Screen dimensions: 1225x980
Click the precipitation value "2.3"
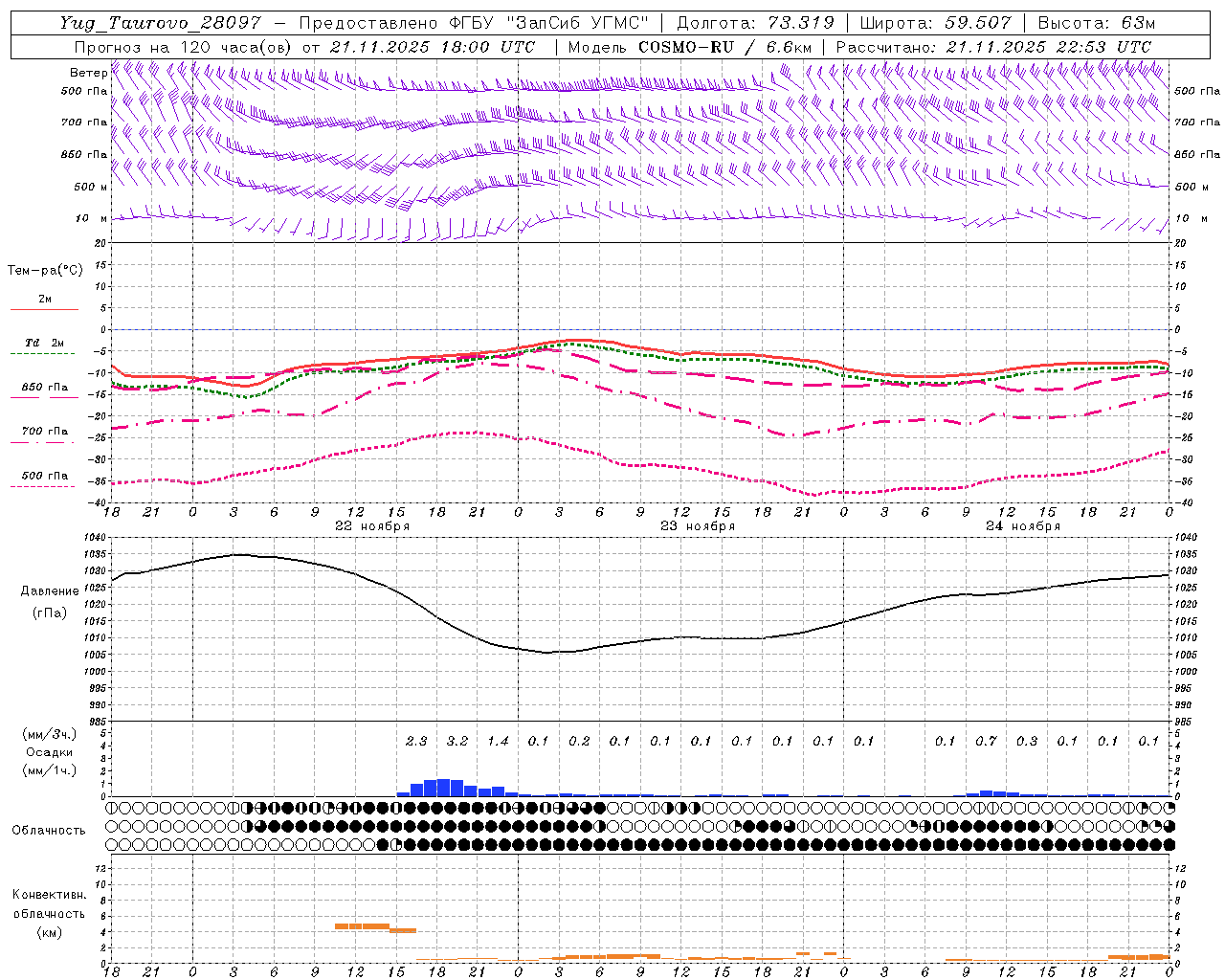pyautogui.click(x=416, y=741)
